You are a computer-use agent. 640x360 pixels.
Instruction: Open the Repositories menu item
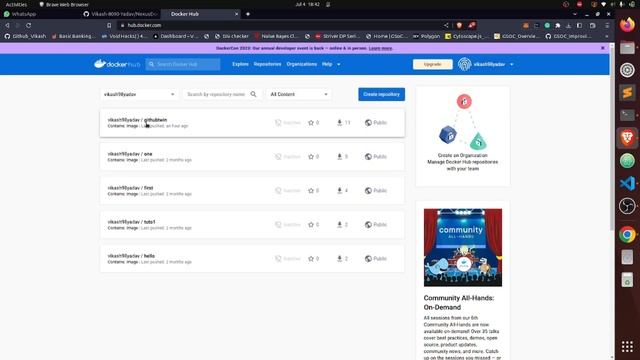[267, 64]
